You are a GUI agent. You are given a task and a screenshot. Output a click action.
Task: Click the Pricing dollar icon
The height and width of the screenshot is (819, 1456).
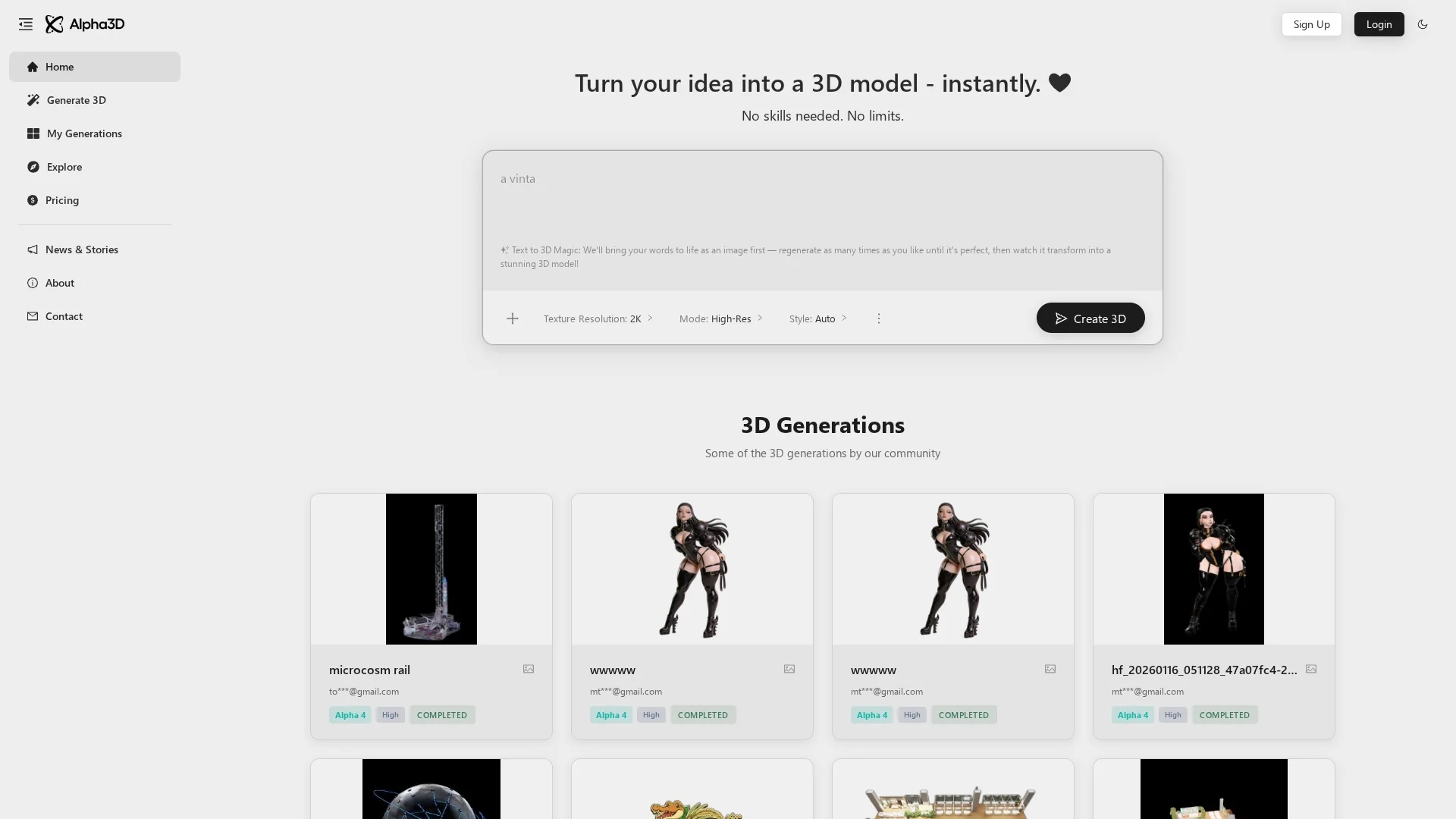[33, 200]
